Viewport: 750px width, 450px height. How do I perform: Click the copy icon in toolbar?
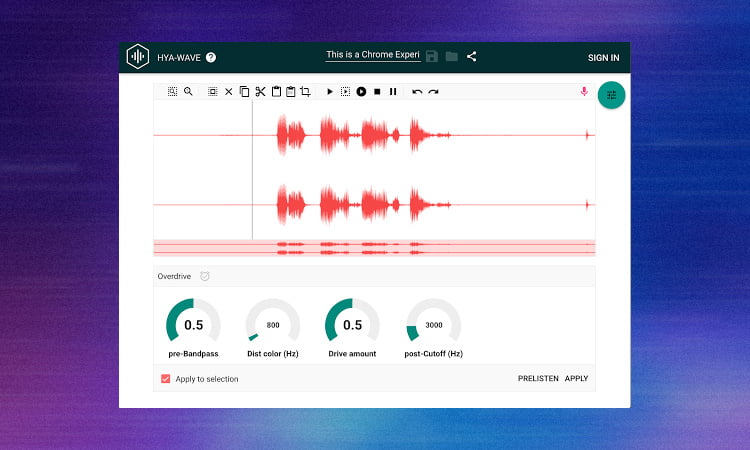(244, 91)
